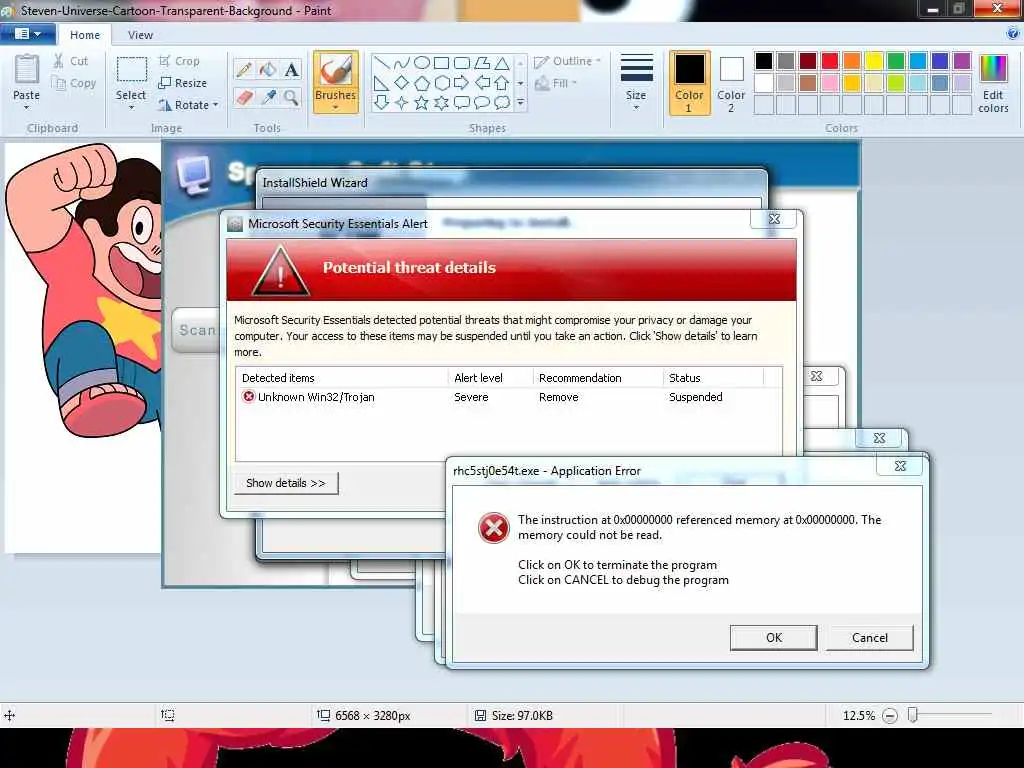Click the Crop command
Screen dimensions: 1024x768
(179, 61)
